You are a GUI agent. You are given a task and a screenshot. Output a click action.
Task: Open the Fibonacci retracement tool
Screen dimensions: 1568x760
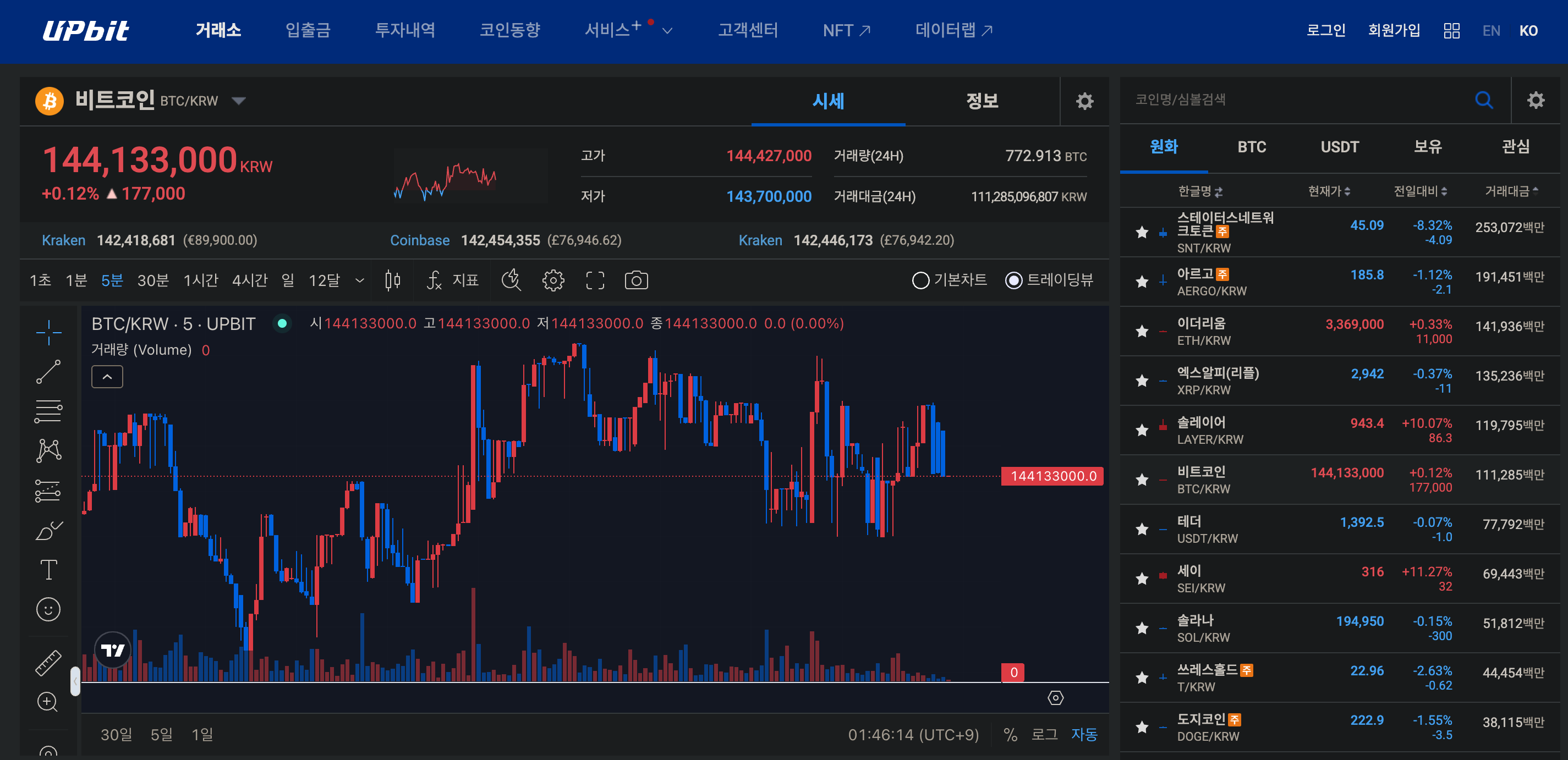48,411
